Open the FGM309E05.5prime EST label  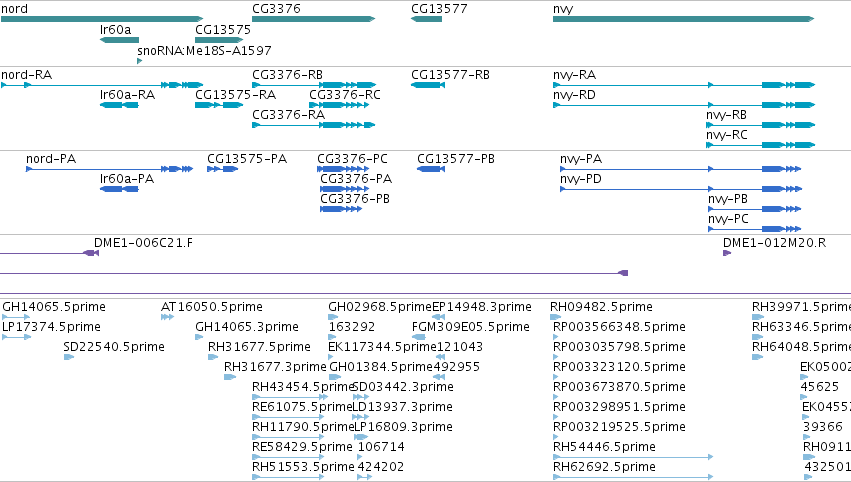pyautogui.click(x=471, y=327)
